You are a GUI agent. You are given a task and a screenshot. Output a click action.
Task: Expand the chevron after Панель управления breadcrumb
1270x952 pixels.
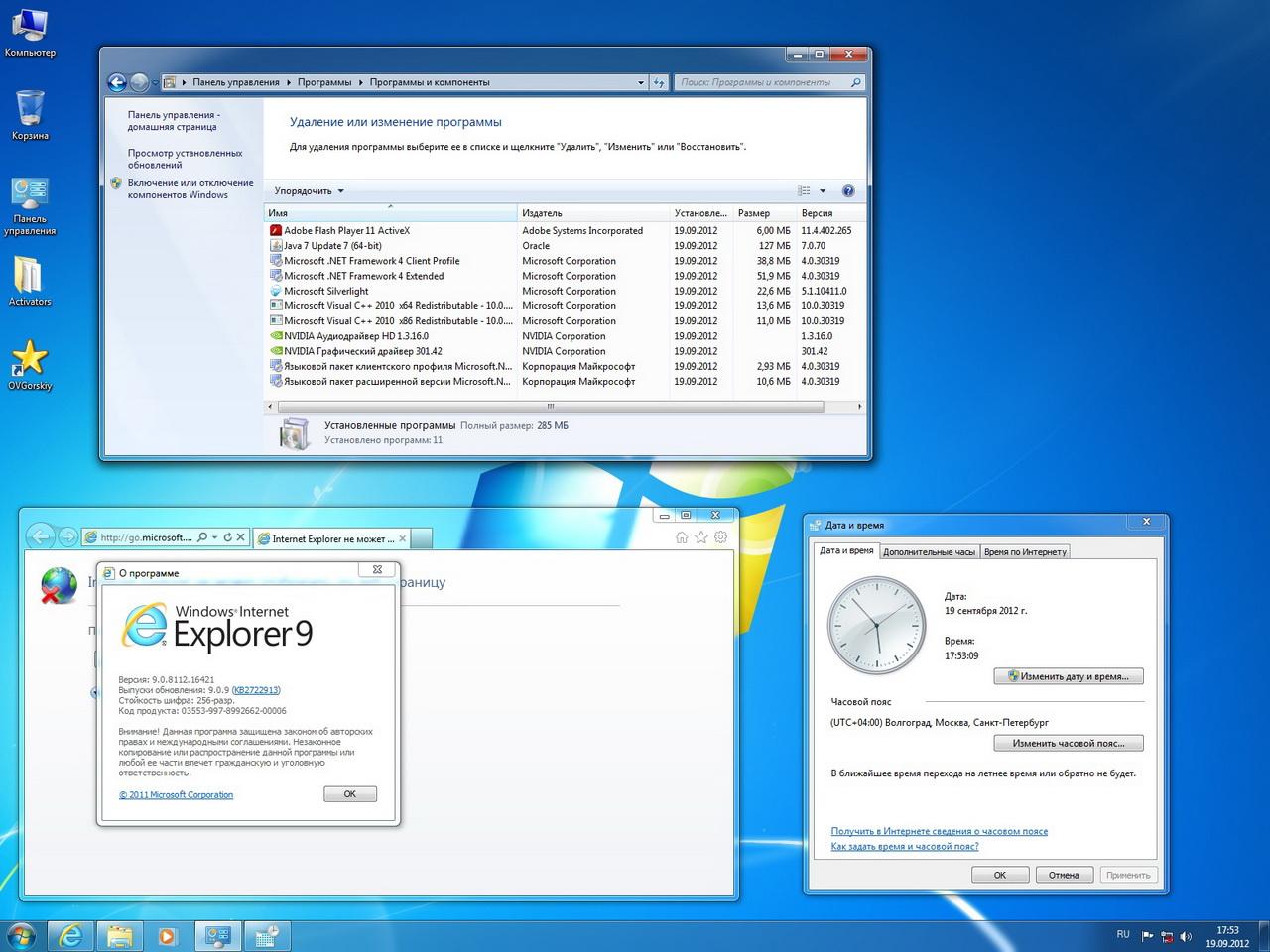(x=289, y=83)
